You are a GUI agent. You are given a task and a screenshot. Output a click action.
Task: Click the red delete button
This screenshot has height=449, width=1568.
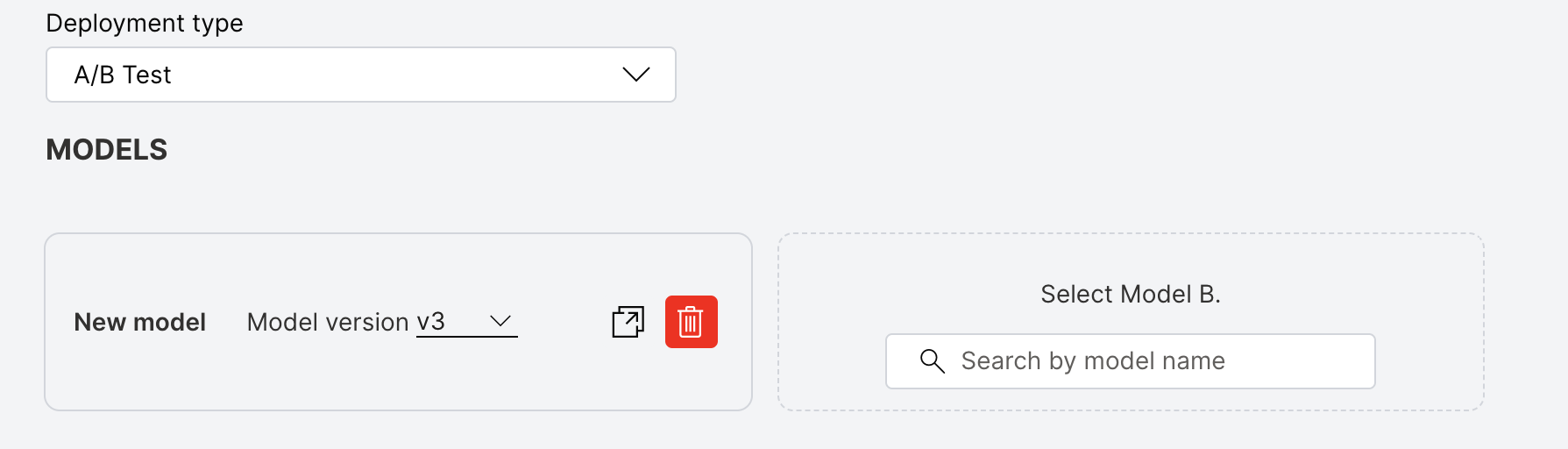coord(691,322)
